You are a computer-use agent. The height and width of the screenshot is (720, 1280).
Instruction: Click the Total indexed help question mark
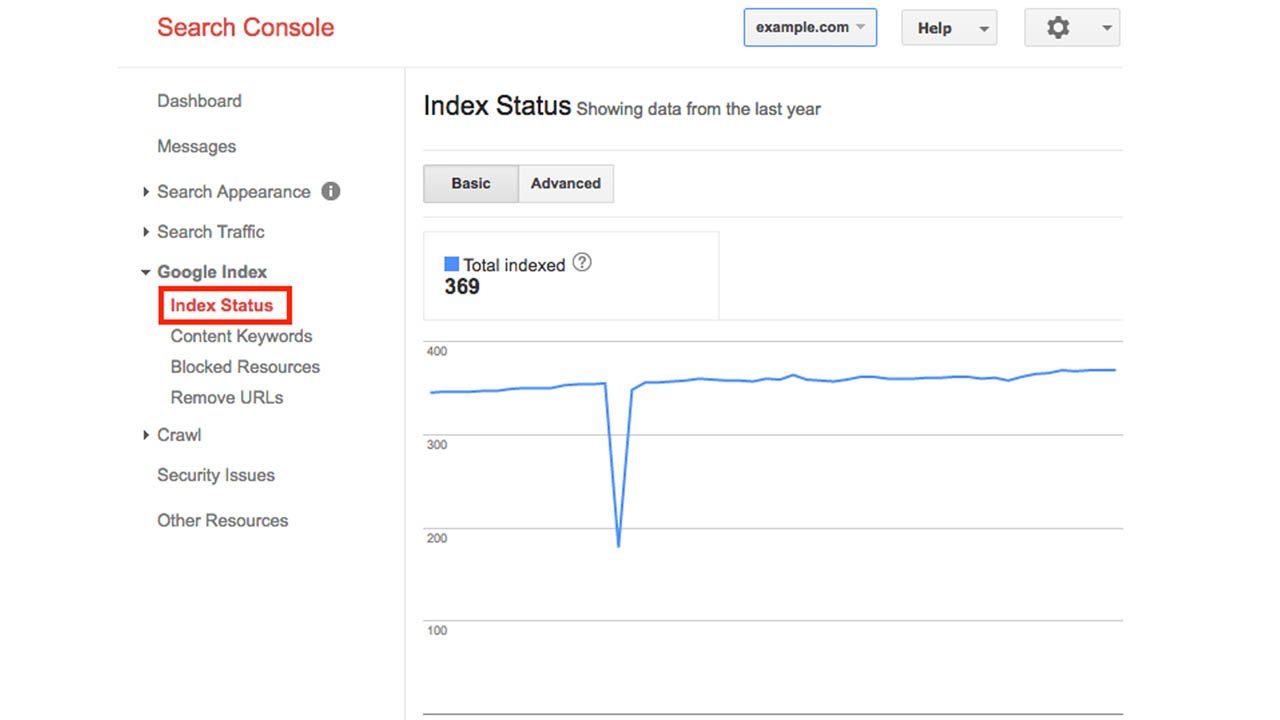click(x=582, y=262)
